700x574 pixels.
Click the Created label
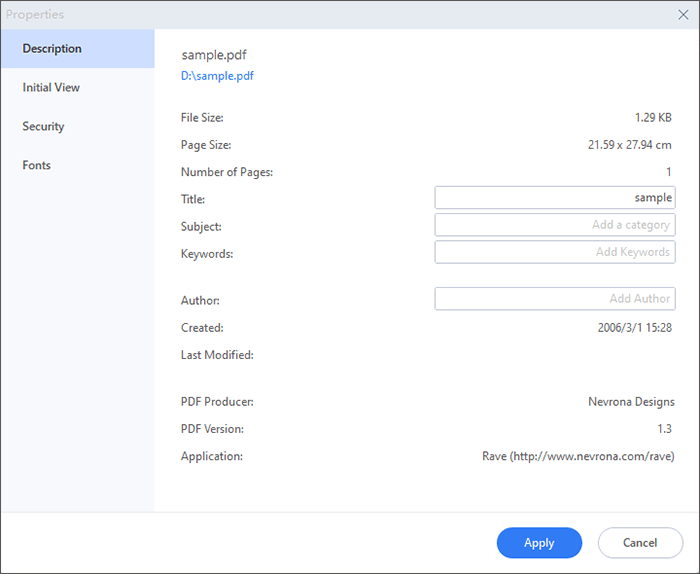202,328
